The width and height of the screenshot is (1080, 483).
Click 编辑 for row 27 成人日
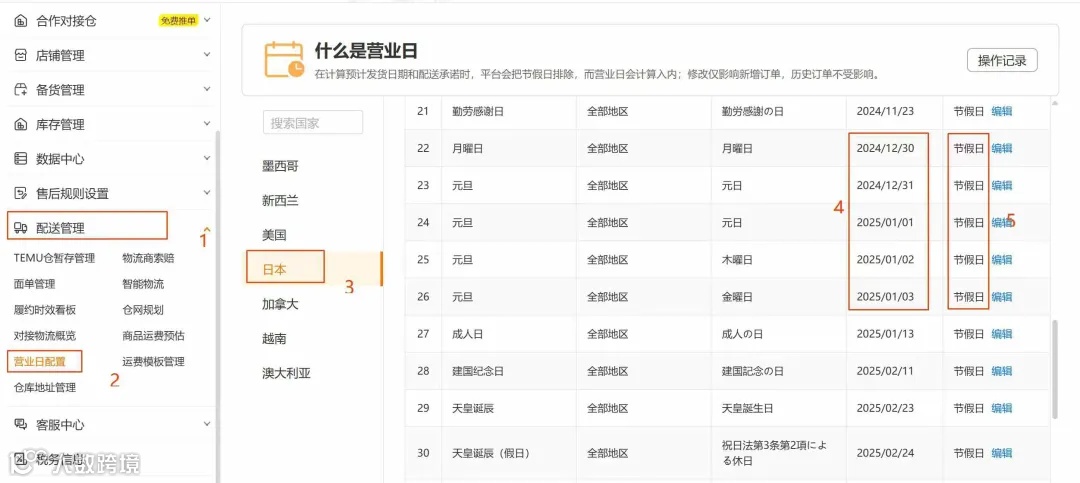click(1001, 334)
